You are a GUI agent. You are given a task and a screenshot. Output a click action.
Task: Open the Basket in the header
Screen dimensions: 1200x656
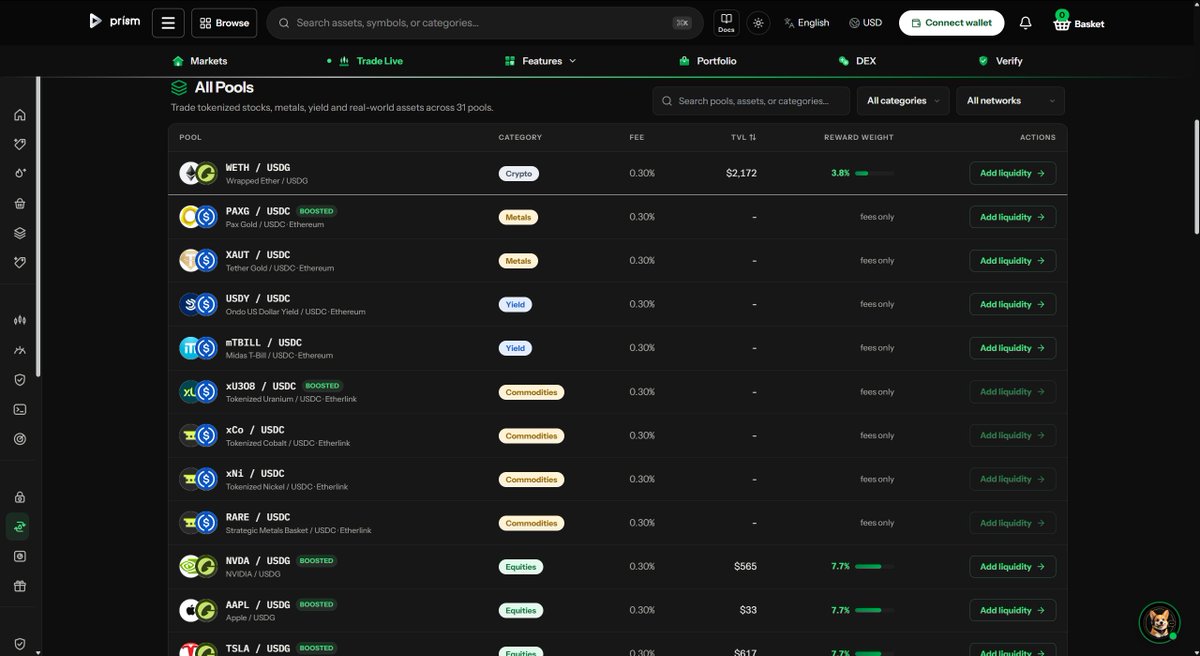pyautogui.click(x=1079, y=22)
